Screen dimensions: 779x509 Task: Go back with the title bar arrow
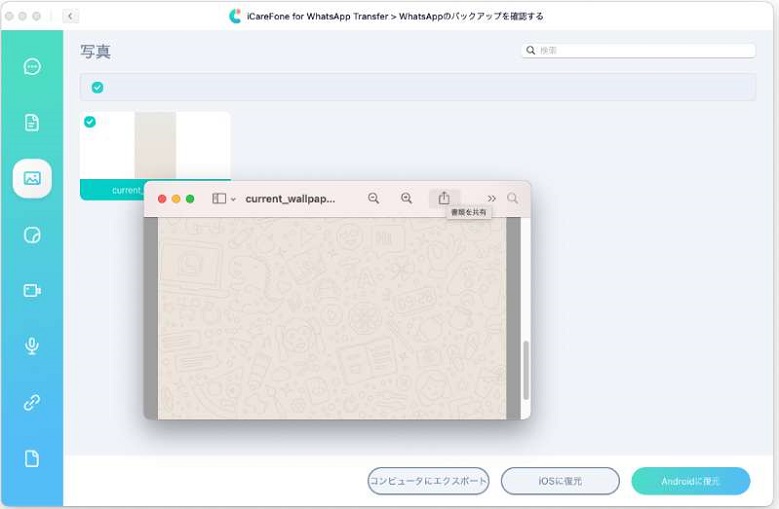point(70,16)
